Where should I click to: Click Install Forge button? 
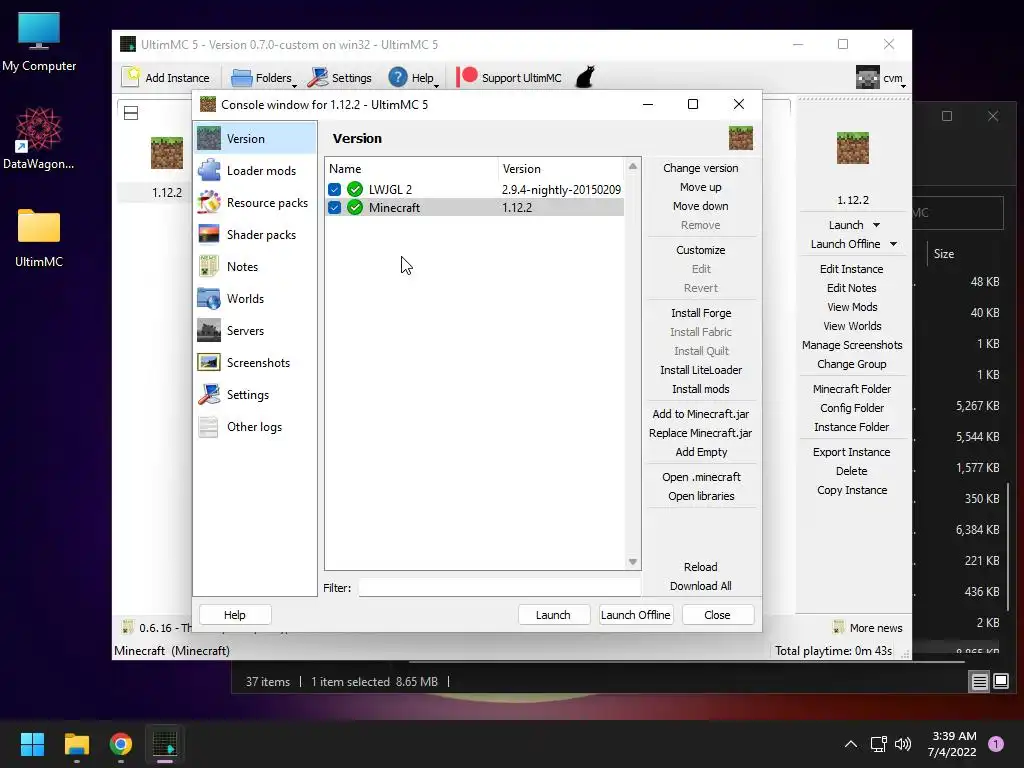tap(701, 313)
